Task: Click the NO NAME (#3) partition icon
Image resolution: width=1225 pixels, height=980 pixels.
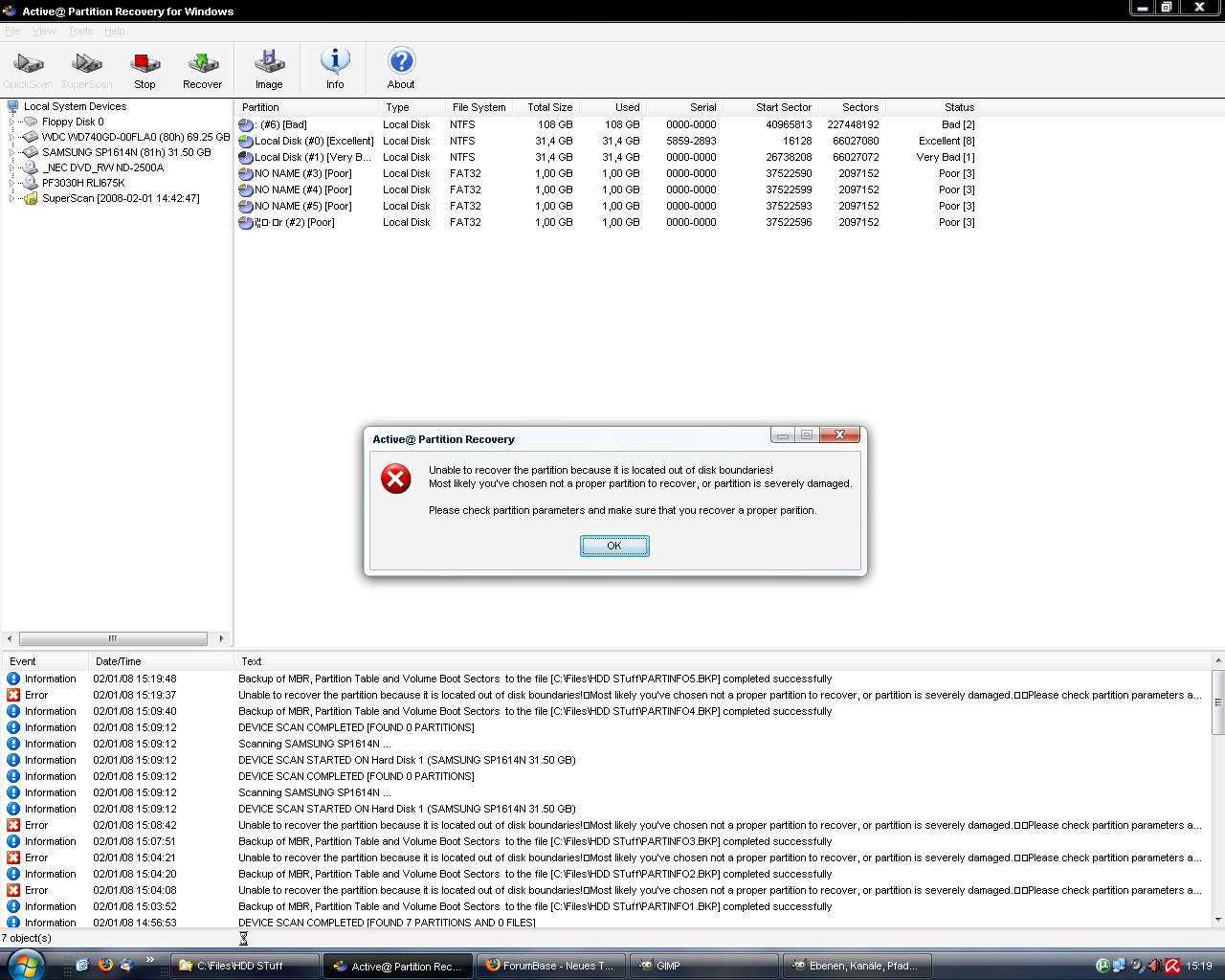Action: pos(246,173)
